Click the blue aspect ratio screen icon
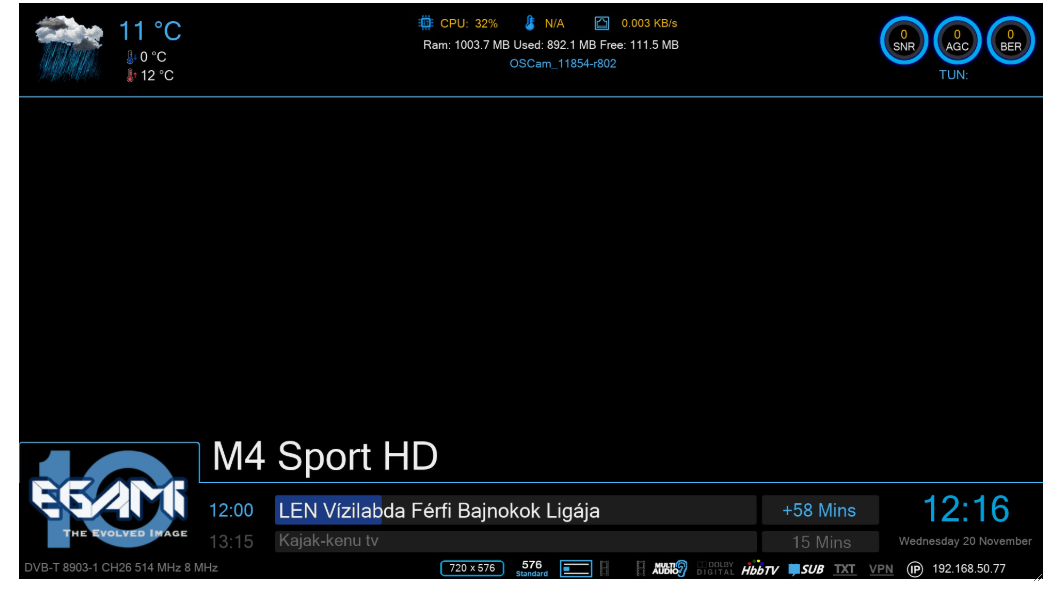The image size is (1058, 594). point(576,568)
